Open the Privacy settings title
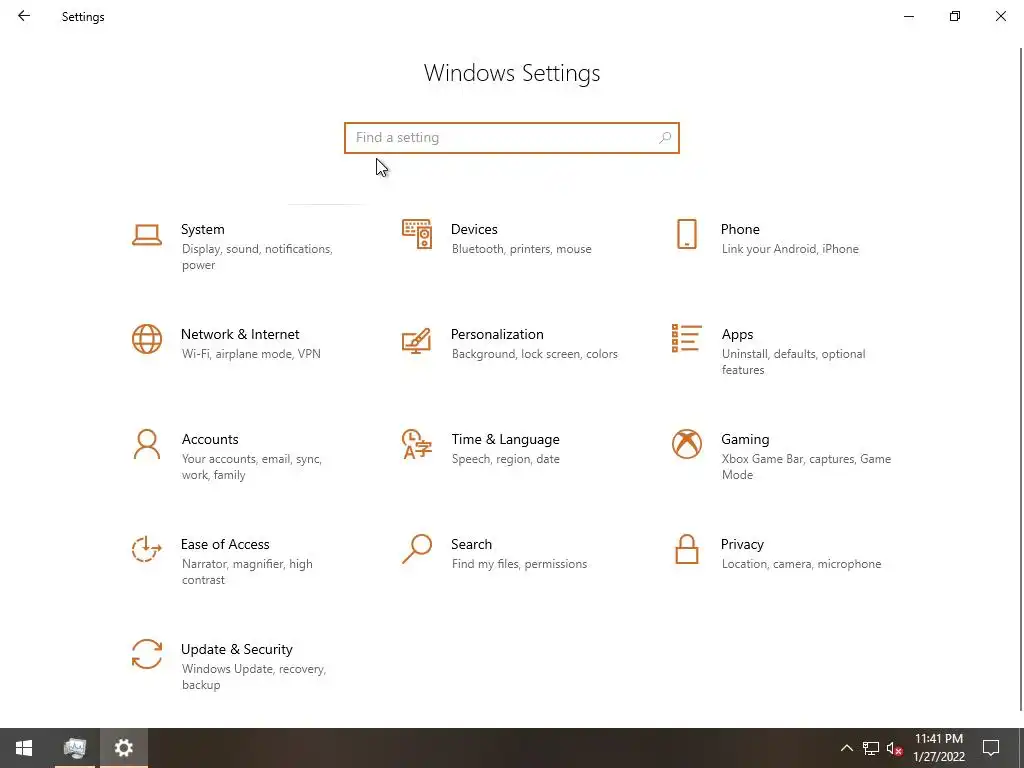The height and width of the screenshot is (768, 1024). point(742,545)
